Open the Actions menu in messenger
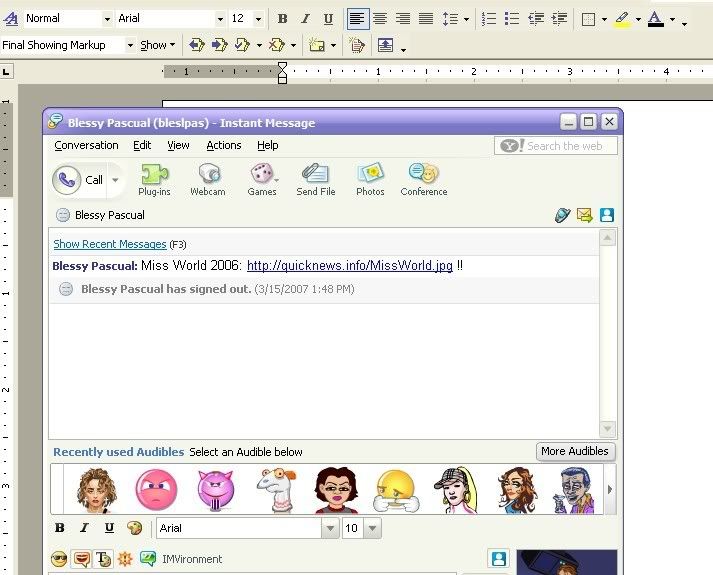The height and width of the screenshot is (575, 713). (x=224, y=145)
